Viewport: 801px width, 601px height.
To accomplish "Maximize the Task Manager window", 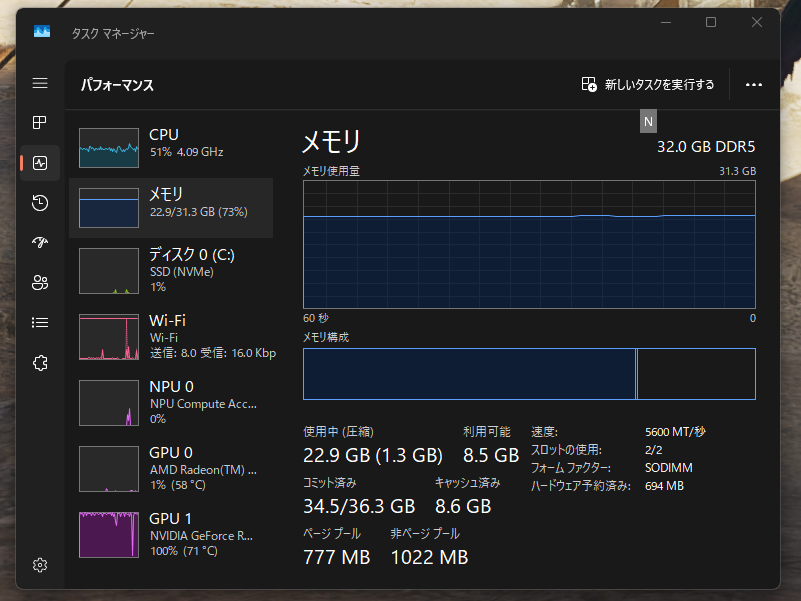I will (711, 22).
